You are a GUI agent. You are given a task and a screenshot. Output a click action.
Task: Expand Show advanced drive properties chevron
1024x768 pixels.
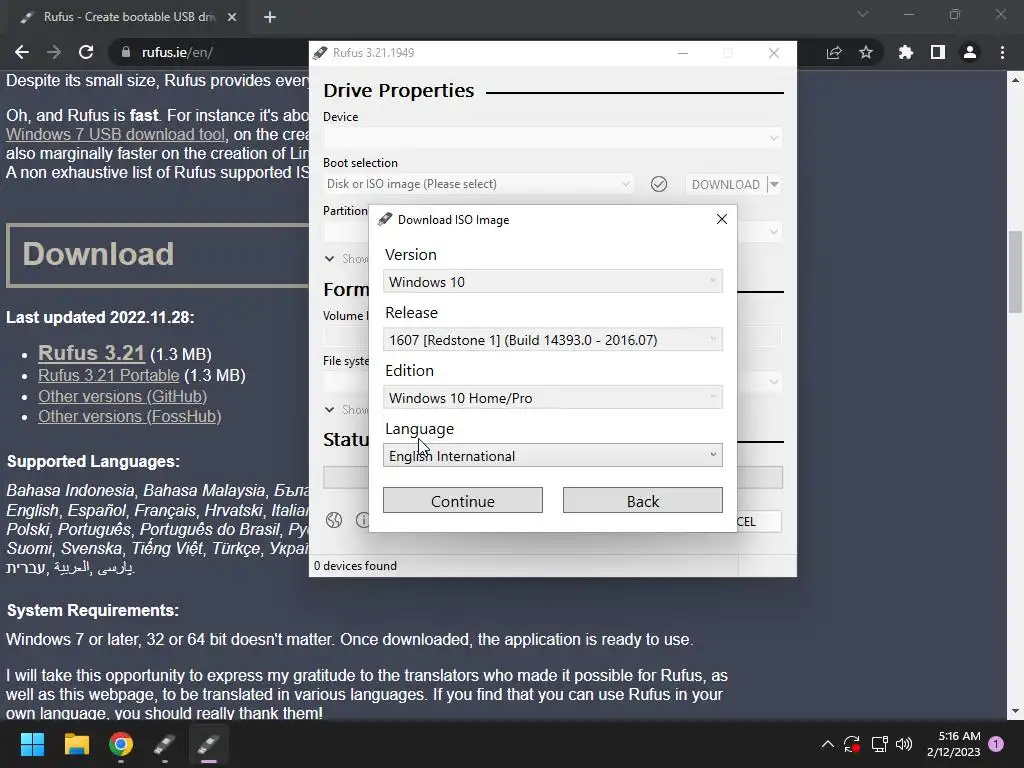329,259
